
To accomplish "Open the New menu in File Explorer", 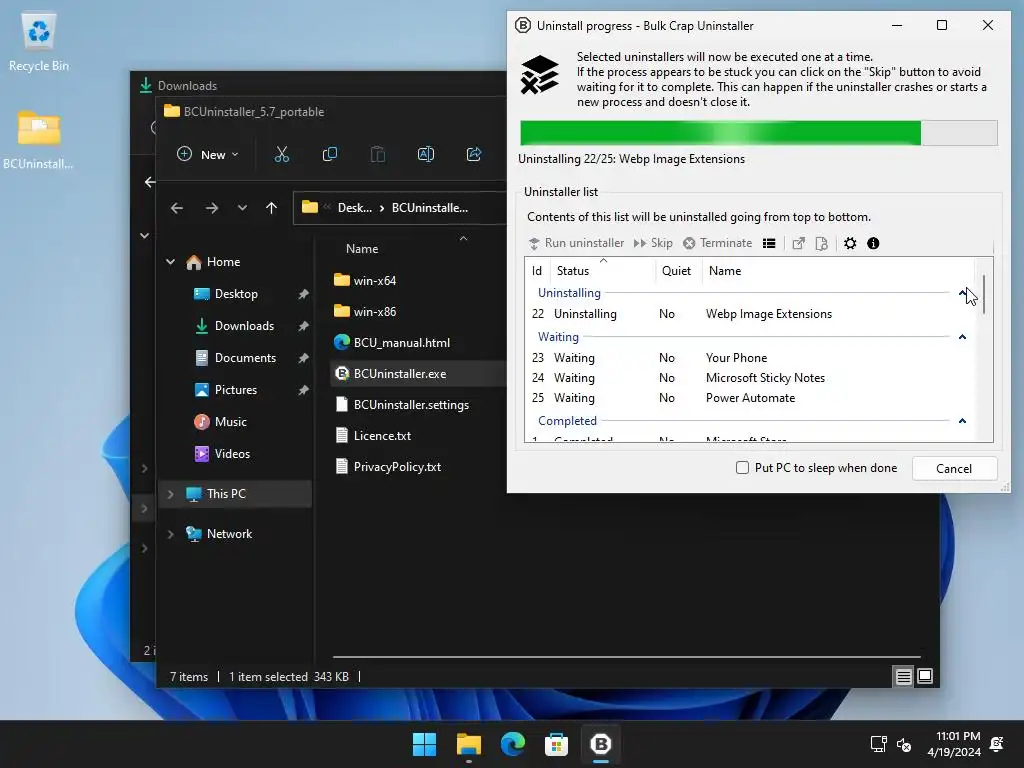I will pyautogui.click(x=208, y=155).
